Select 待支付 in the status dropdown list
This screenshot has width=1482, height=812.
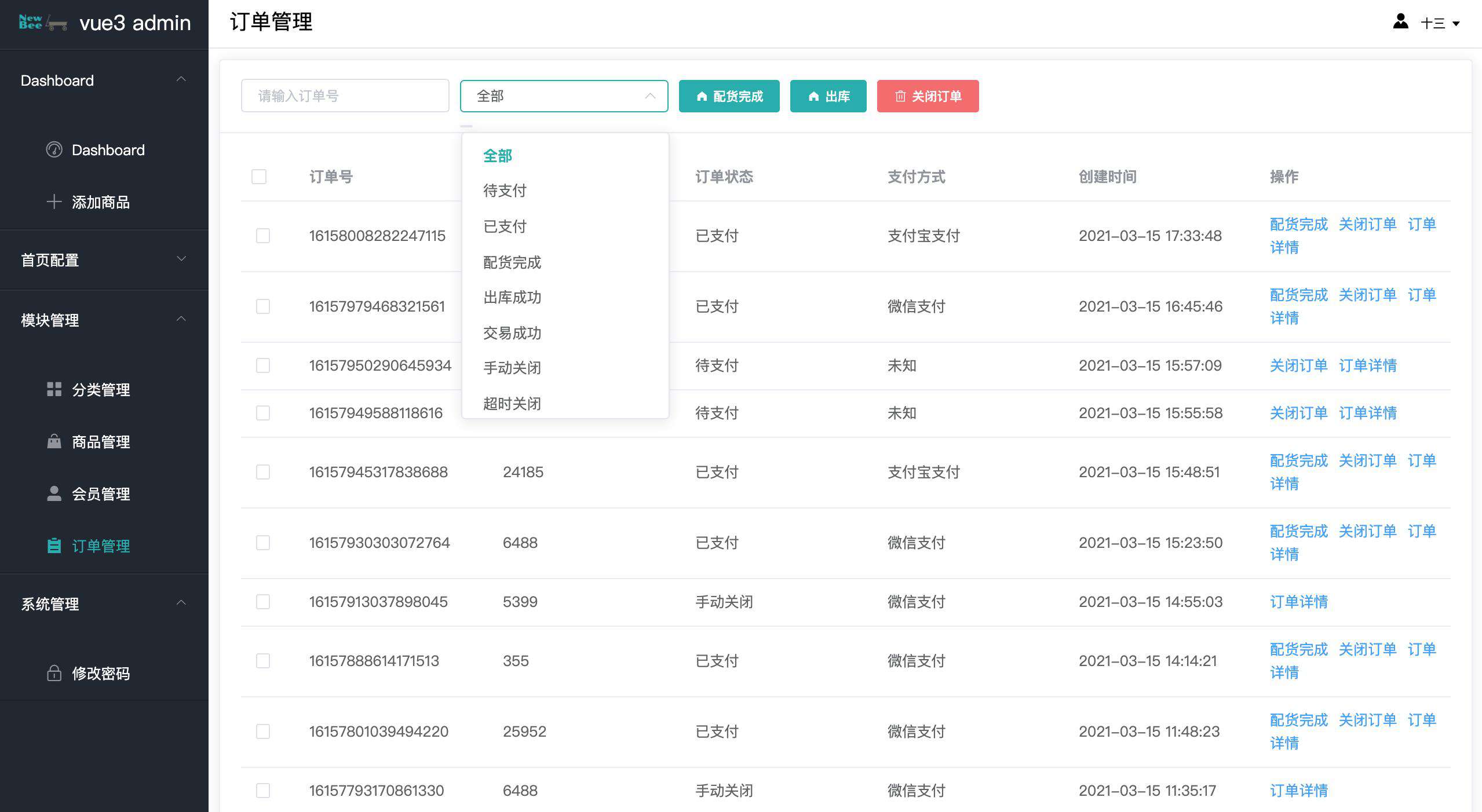coord(565,191)
